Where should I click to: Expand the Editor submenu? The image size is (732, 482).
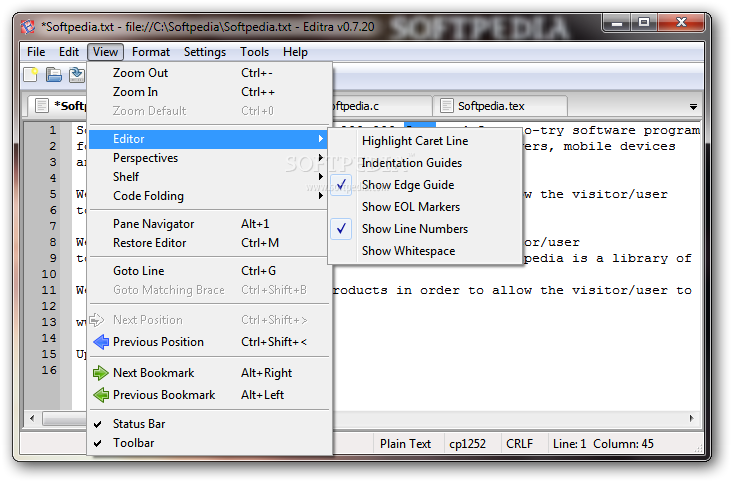[x=209, y=139]
